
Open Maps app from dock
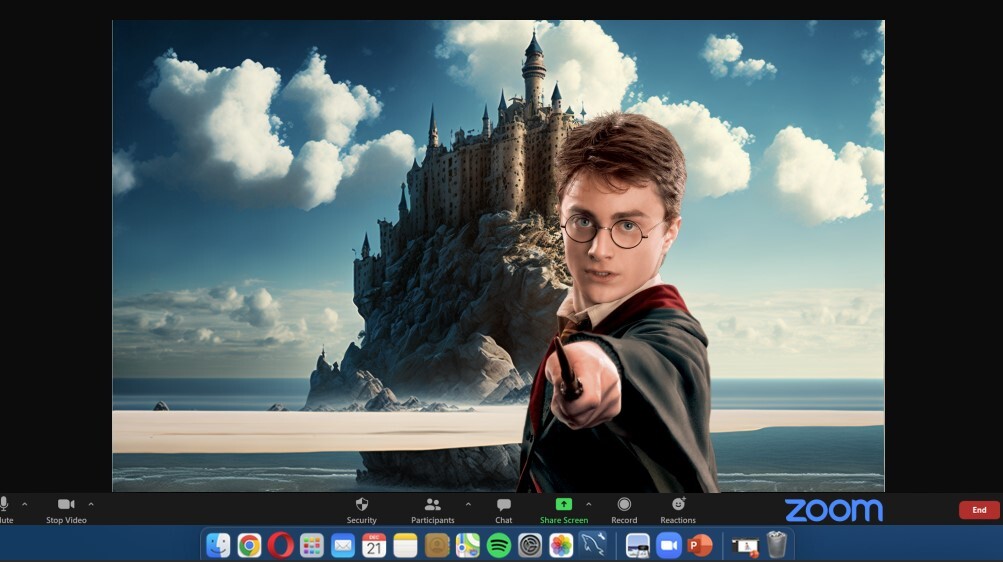tap(468, 545)
